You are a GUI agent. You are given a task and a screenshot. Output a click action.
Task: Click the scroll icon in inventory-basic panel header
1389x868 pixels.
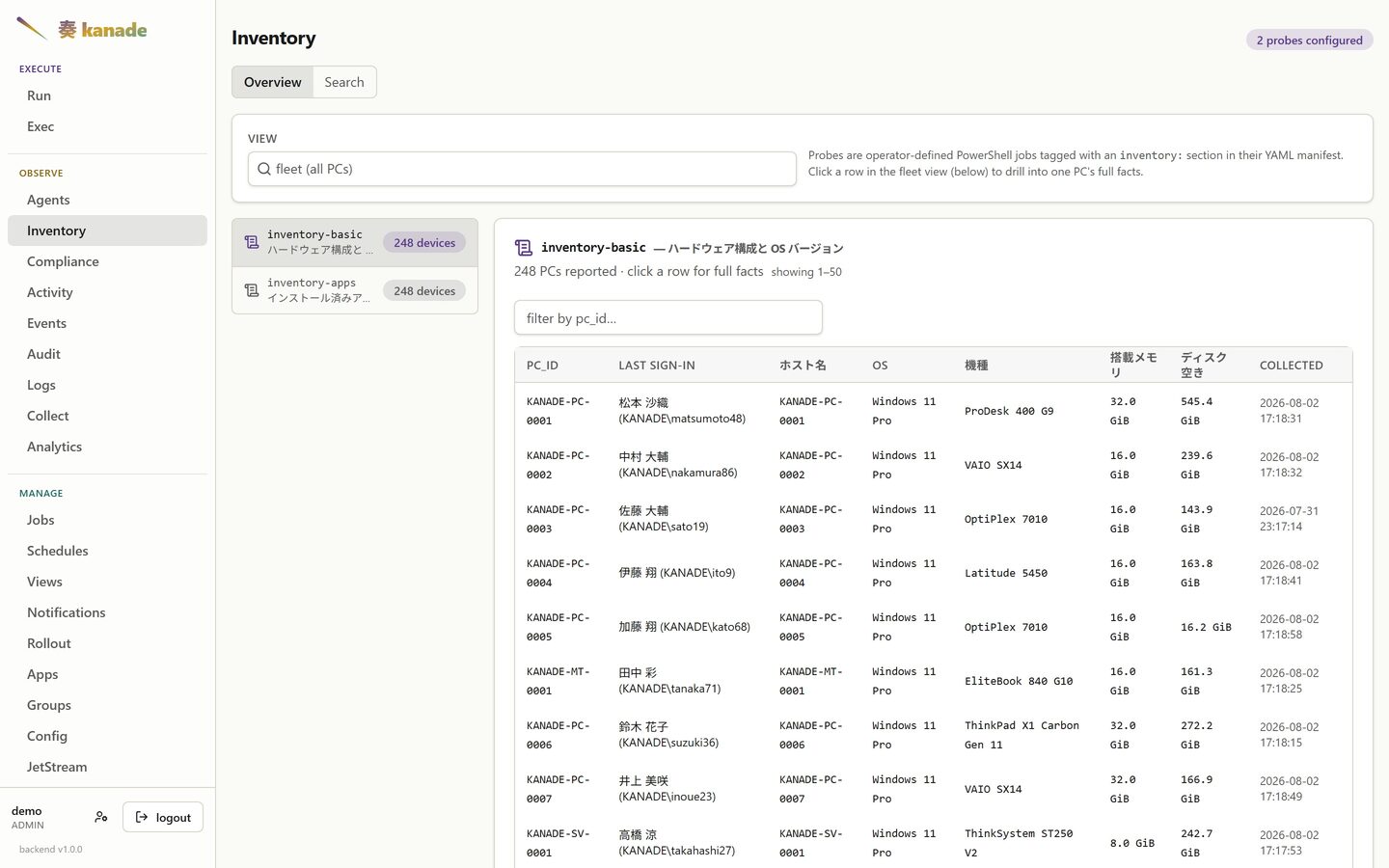tap(524, 248)
